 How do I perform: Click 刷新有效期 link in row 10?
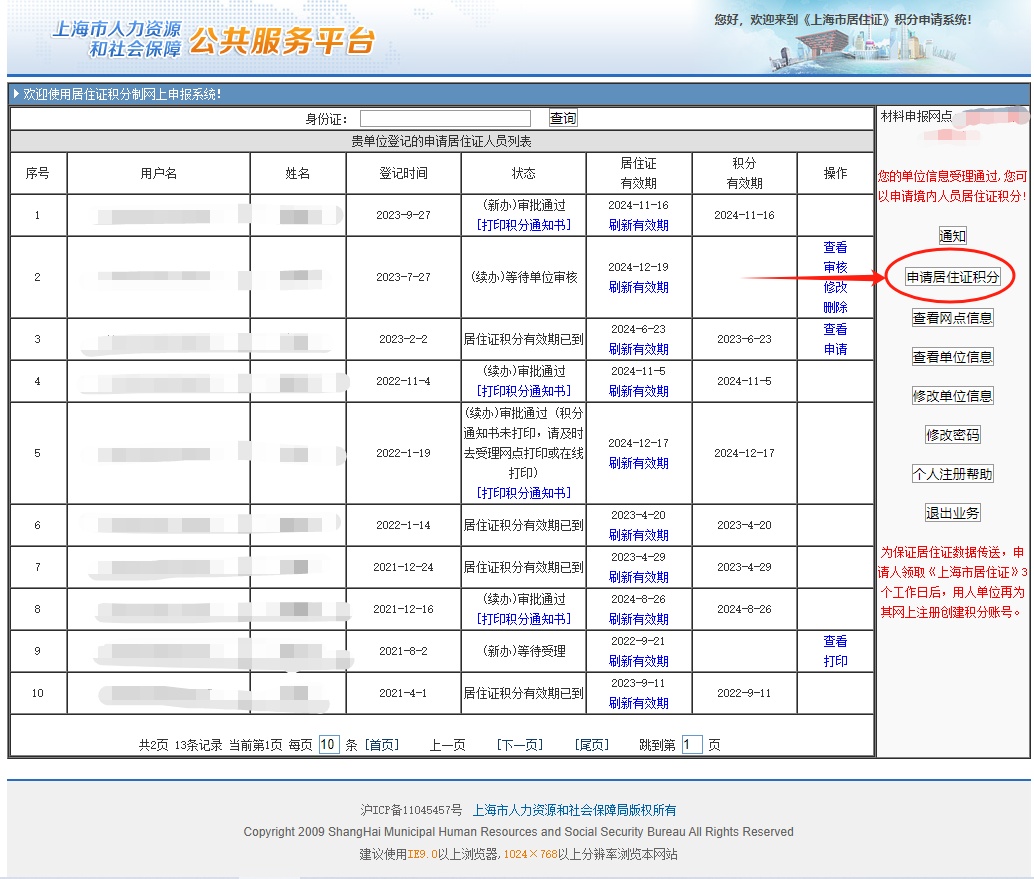pos(638,703)
